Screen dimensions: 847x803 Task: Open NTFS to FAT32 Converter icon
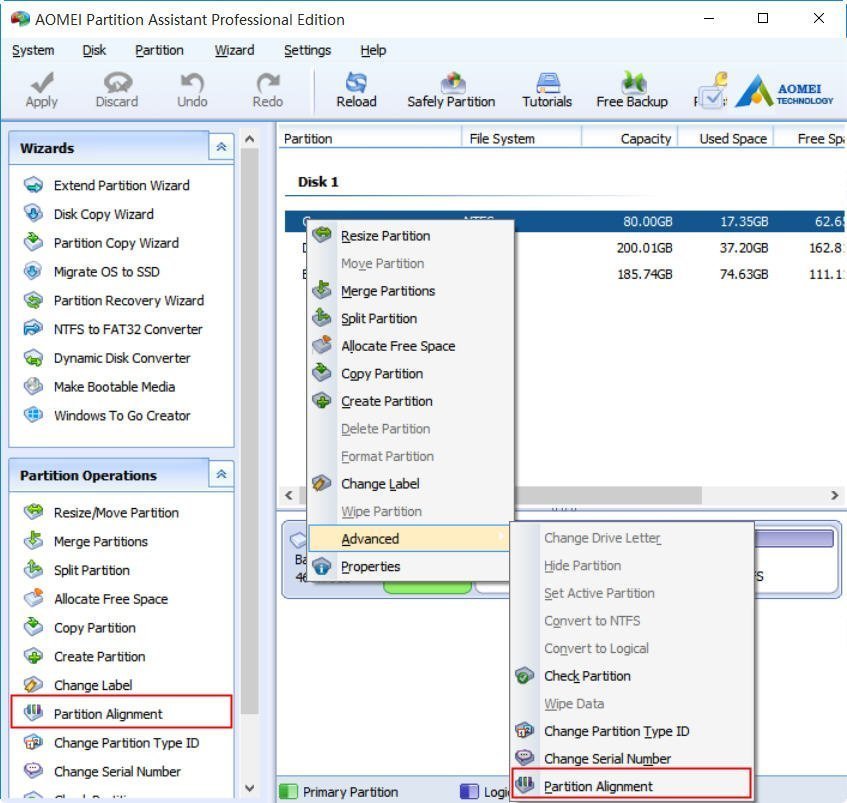pos(33,328)
